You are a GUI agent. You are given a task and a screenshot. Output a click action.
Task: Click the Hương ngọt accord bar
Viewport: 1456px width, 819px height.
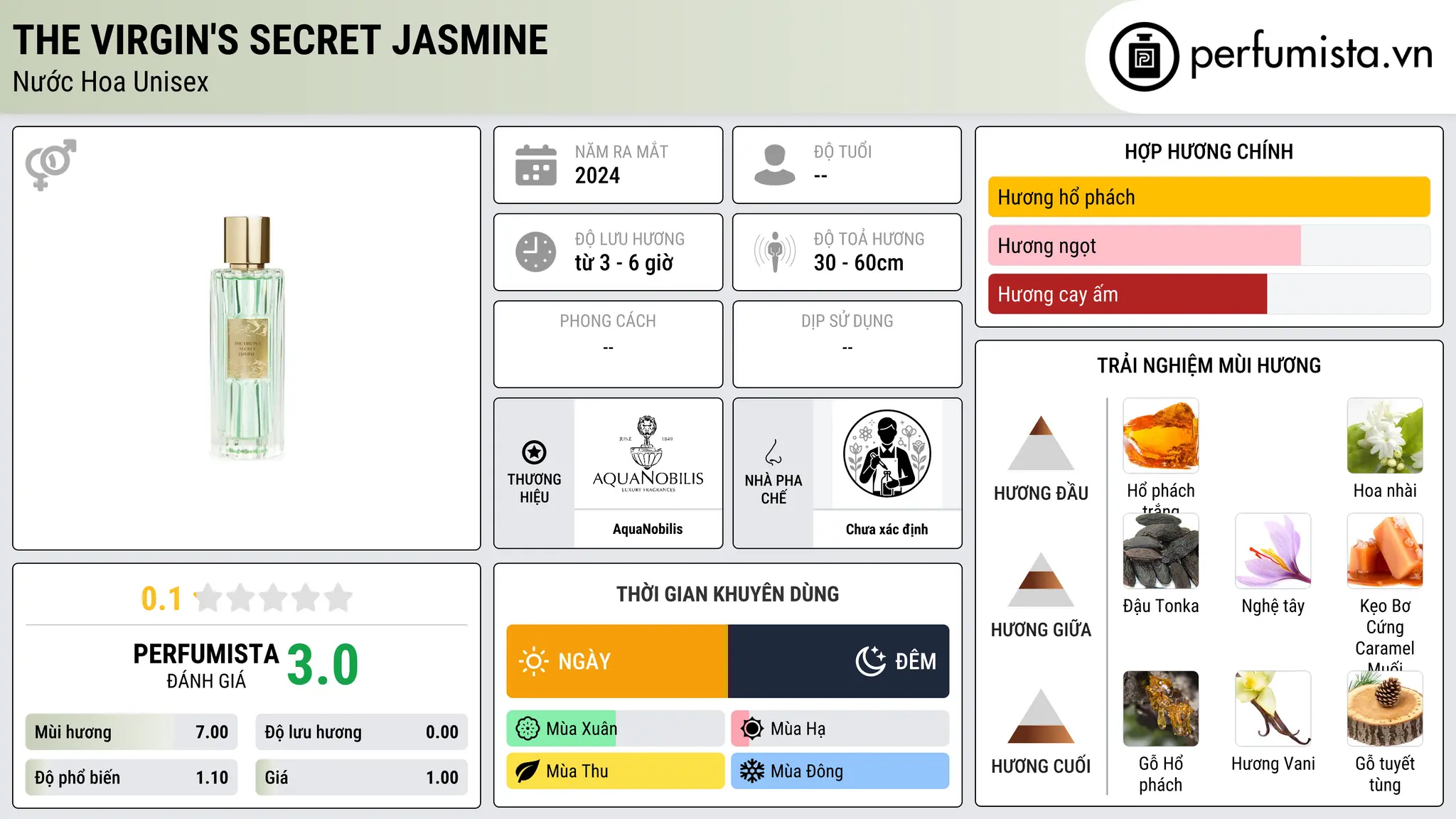1209,245
